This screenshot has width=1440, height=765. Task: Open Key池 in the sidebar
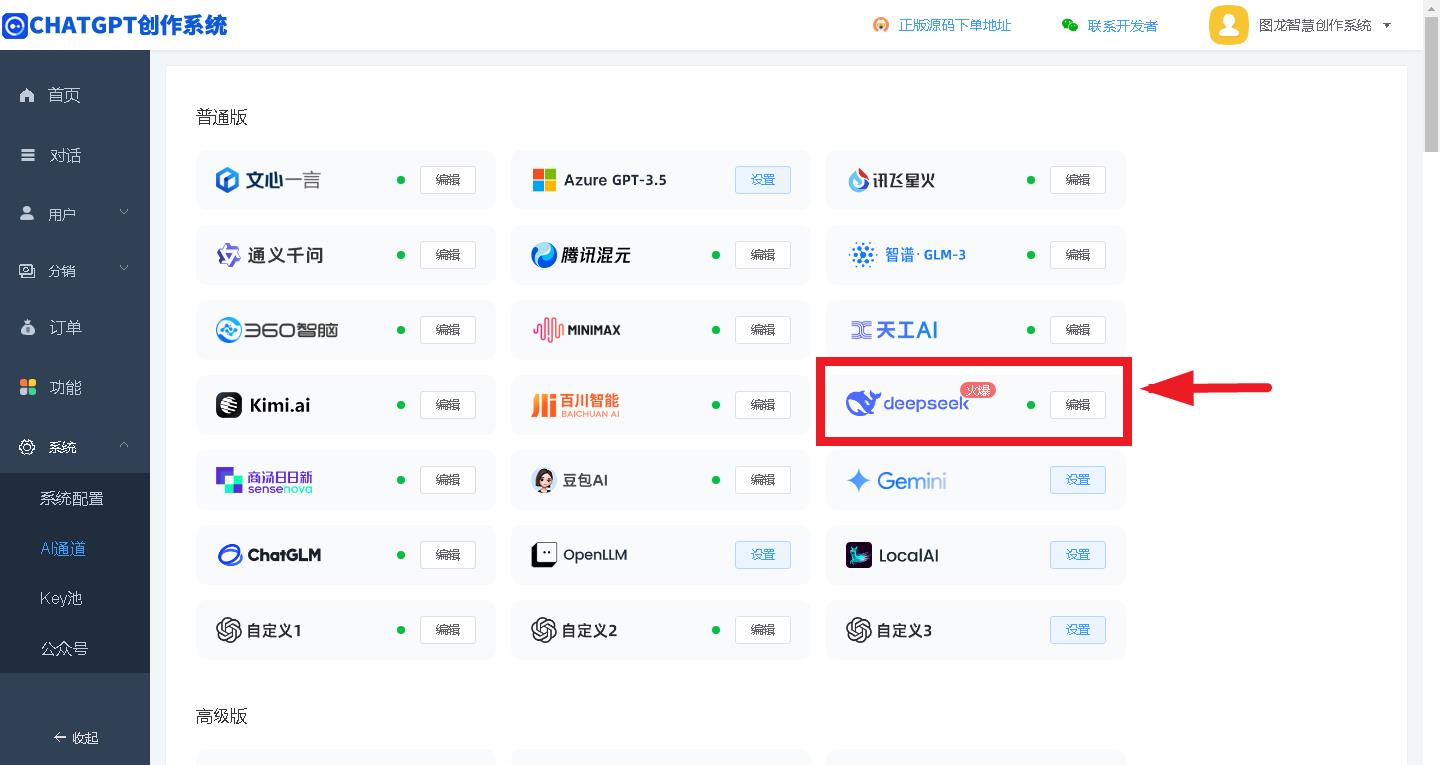click(61, 598)
